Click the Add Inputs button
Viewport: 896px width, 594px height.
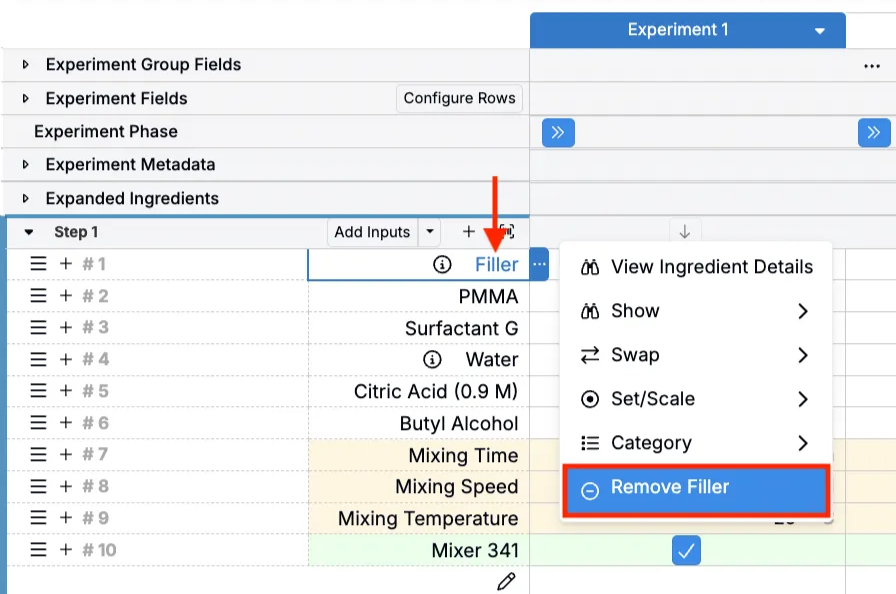coord(372,232)
